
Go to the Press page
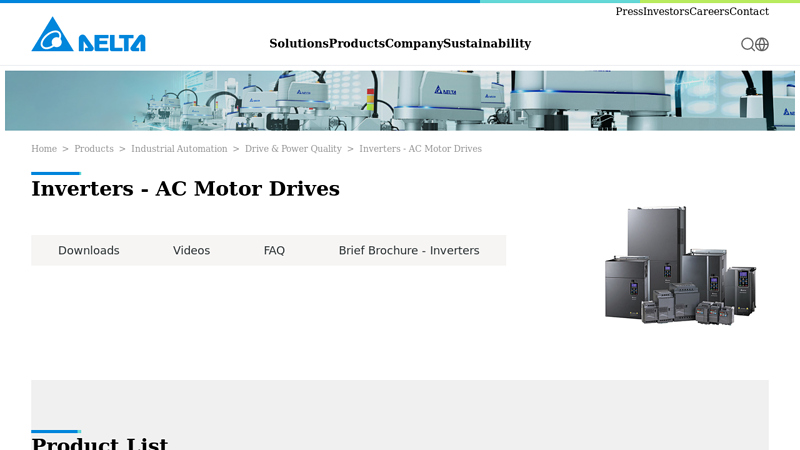coord(629,11)
